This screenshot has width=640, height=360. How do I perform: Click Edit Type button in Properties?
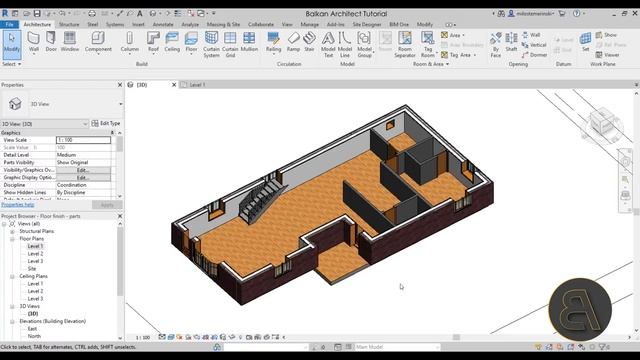pyautogui.click(x=106, y=123)
